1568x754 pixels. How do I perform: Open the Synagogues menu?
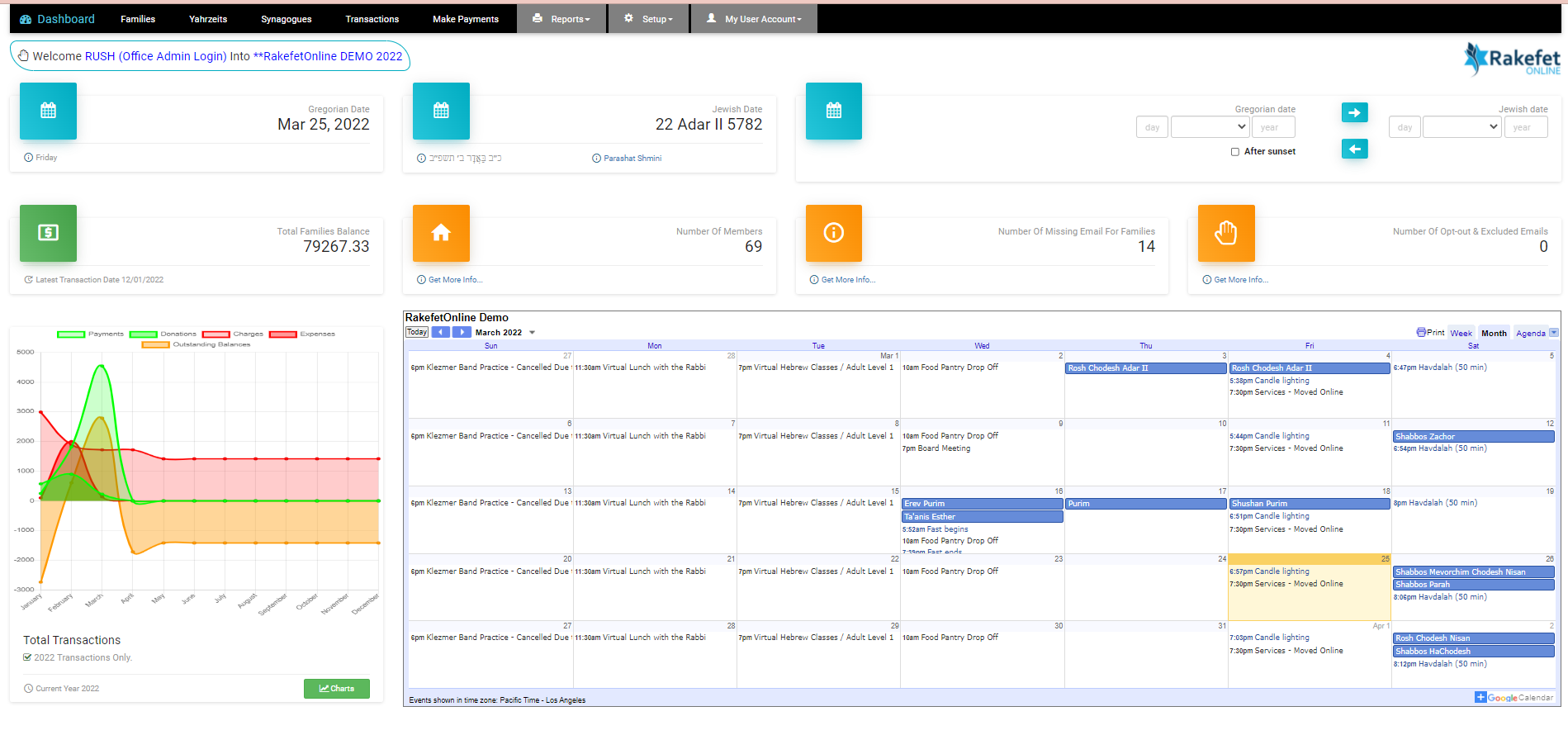[287, 19]
